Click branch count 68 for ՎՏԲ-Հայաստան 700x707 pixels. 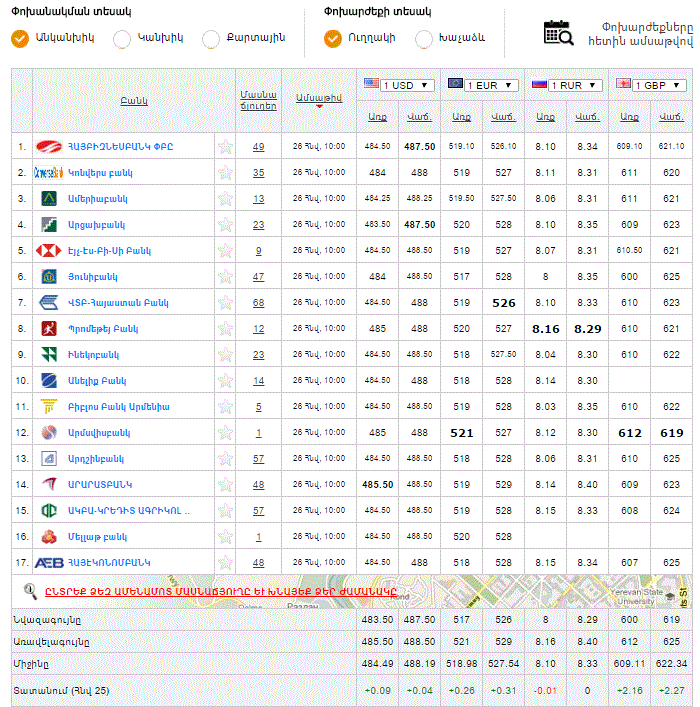(258, 302)
